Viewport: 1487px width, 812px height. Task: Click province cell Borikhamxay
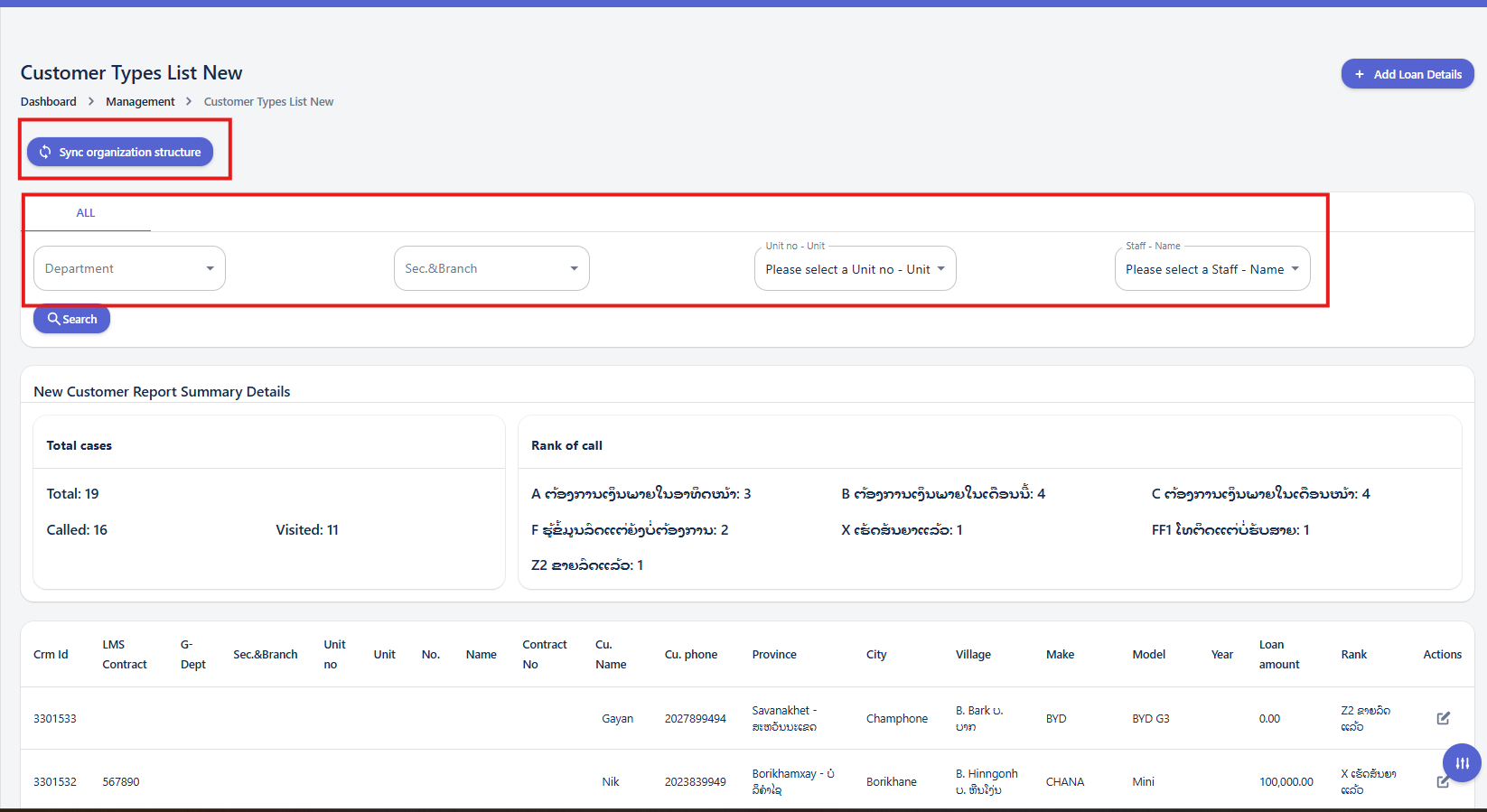793,782
